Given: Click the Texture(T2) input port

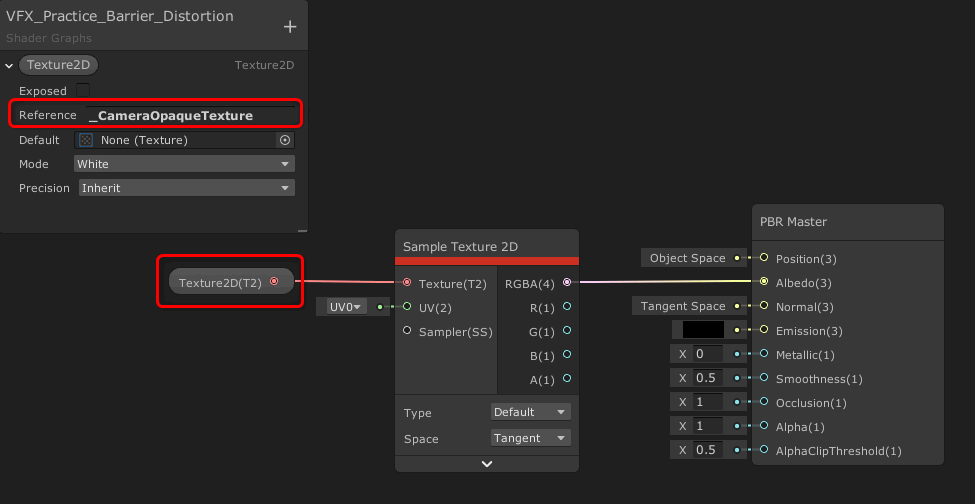Looking at the screenshot, I should coord(407,283).
